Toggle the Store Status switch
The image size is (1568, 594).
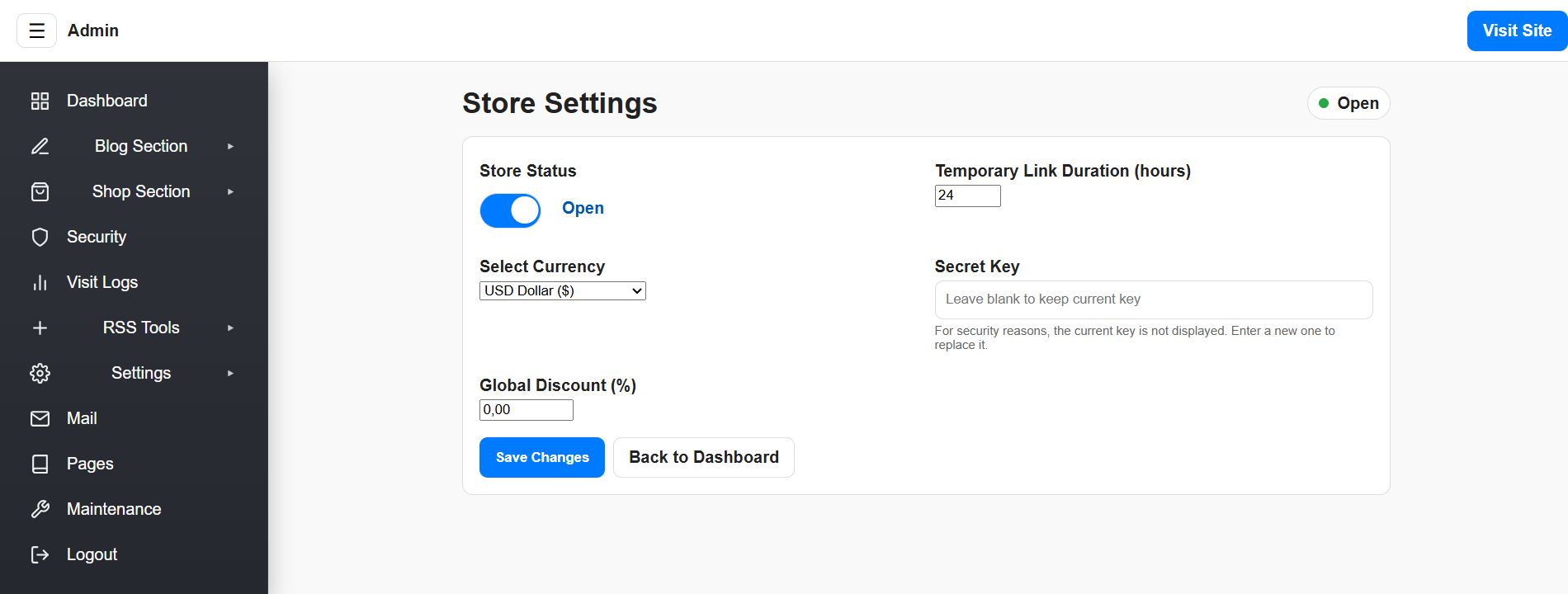point(510,210)
